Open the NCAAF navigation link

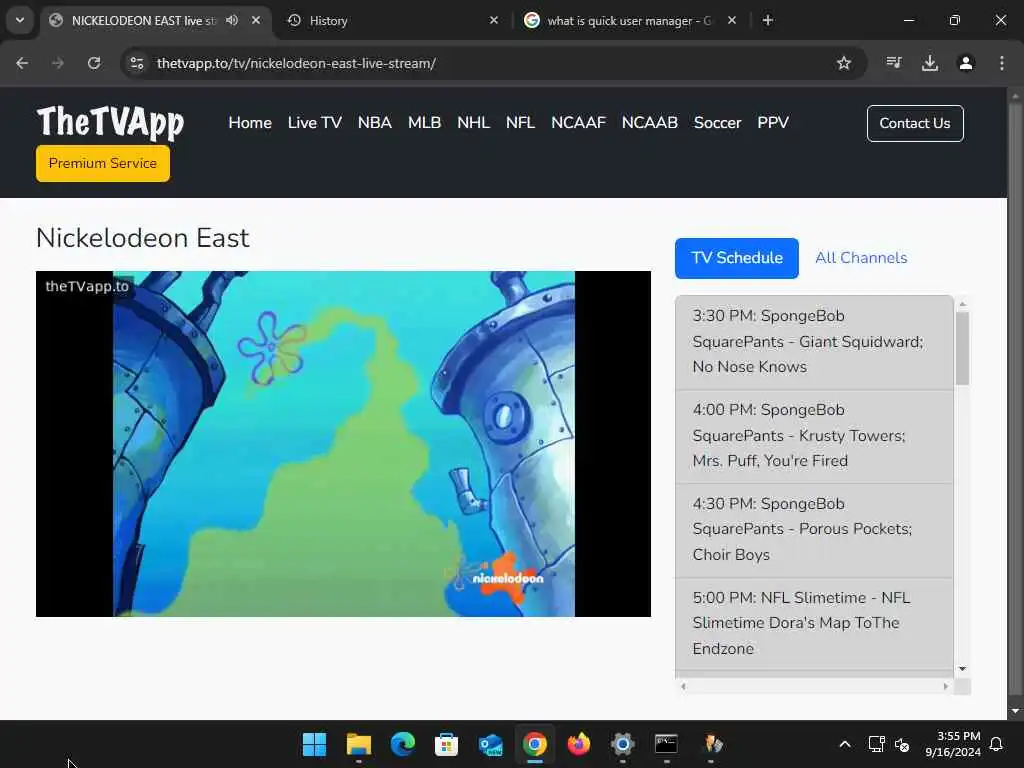click(579, 123)
